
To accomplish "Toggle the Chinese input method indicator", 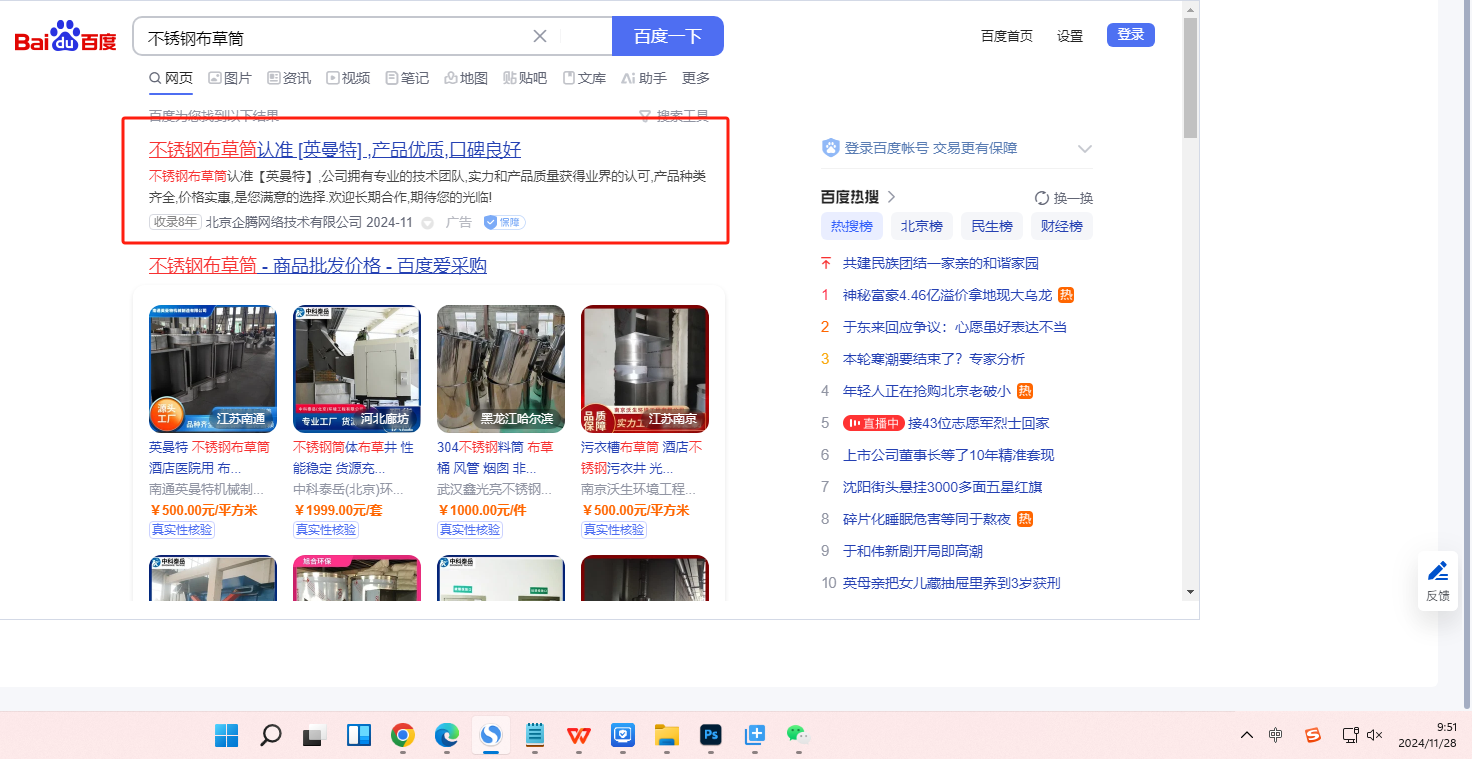I will click(1275, 735).
